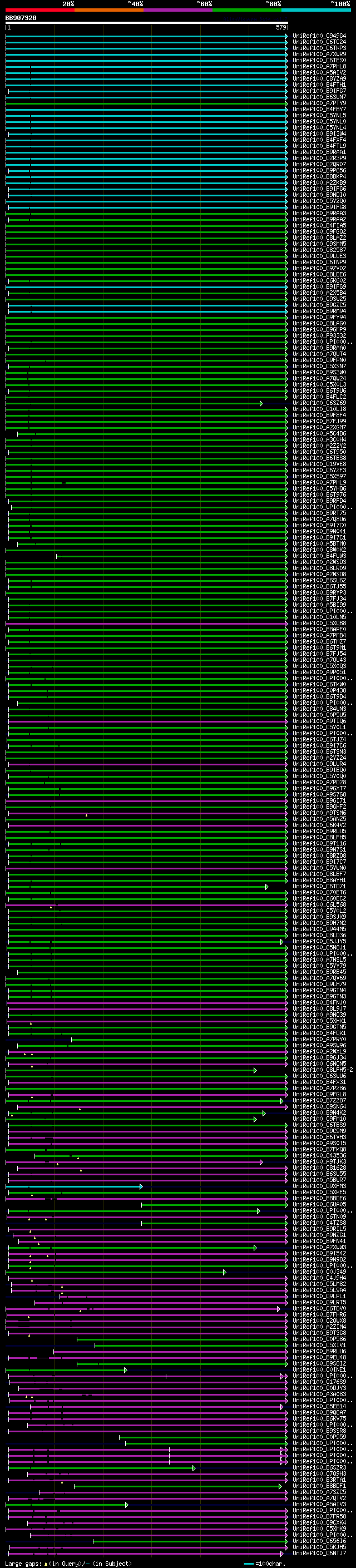Click the white query sequence bar
Image resolution: width=356 pixels, height=1568 pixels.
click(x=147, y=23)
